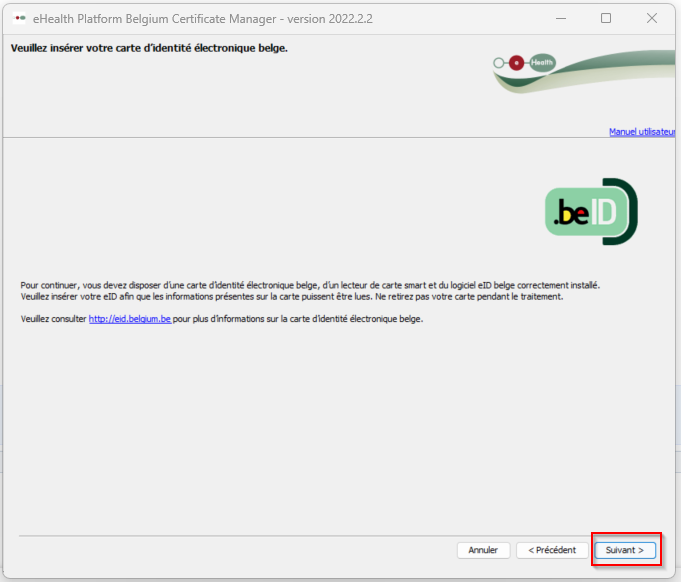Go back with the < Précédent button
The height and width of the screenshot is (582, 681).
pyautogui.click(x=552, y=550)
